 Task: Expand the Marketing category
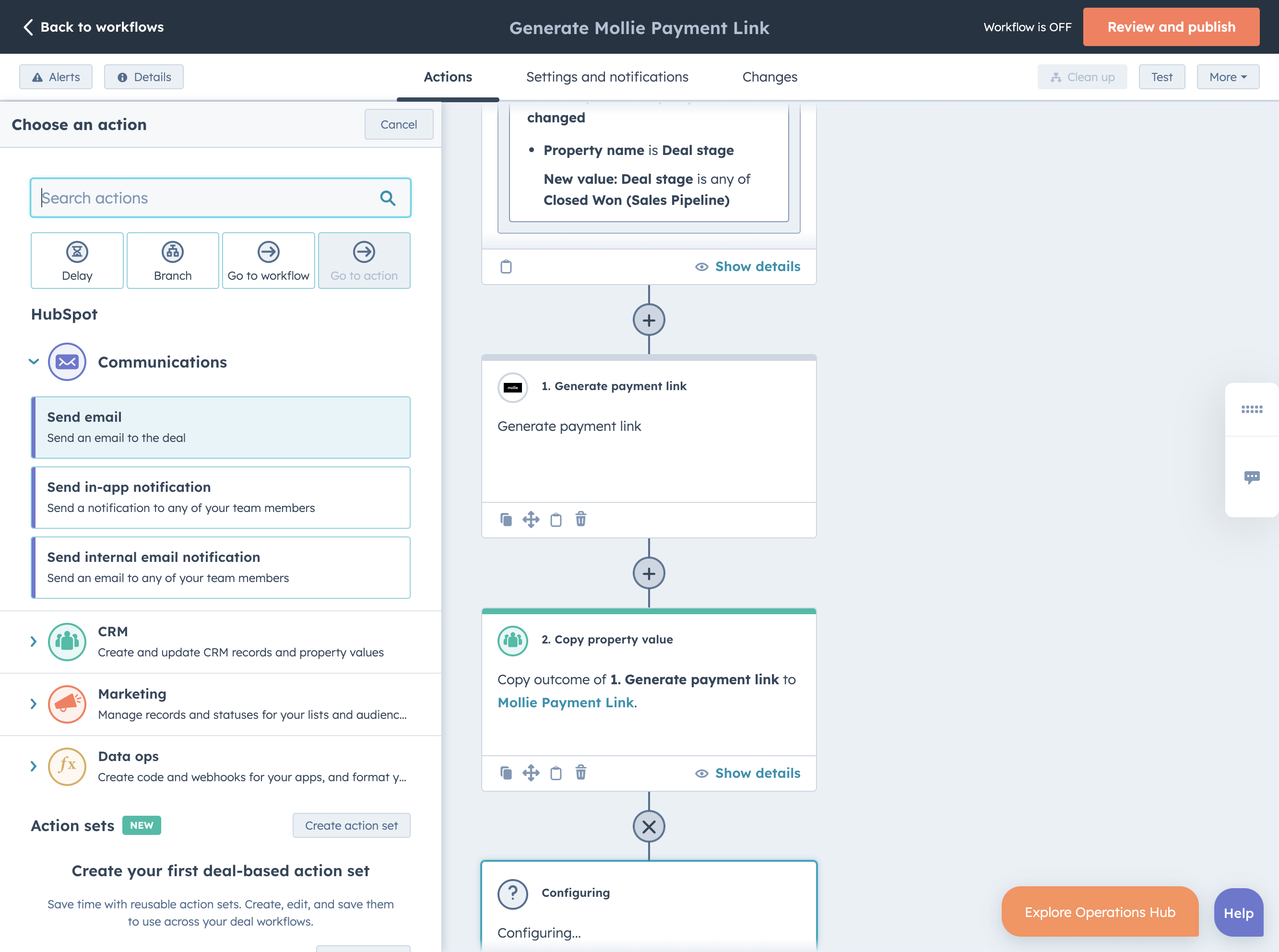(34, 703)
